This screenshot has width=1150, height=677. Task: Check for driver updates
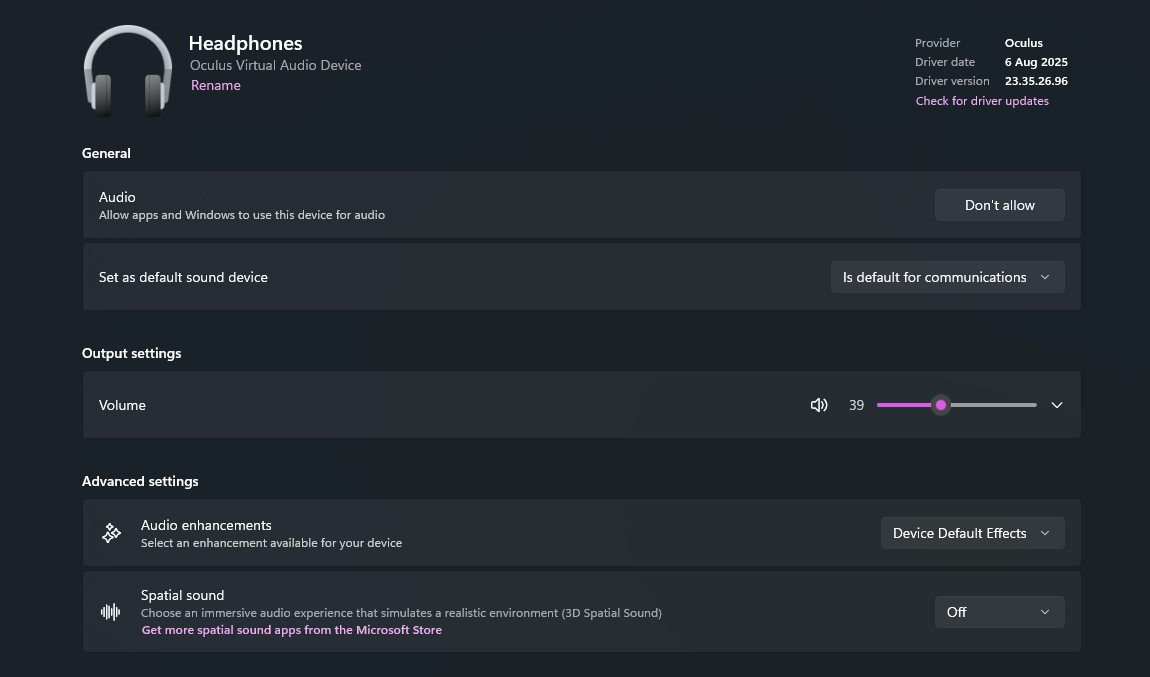(982, 101)
